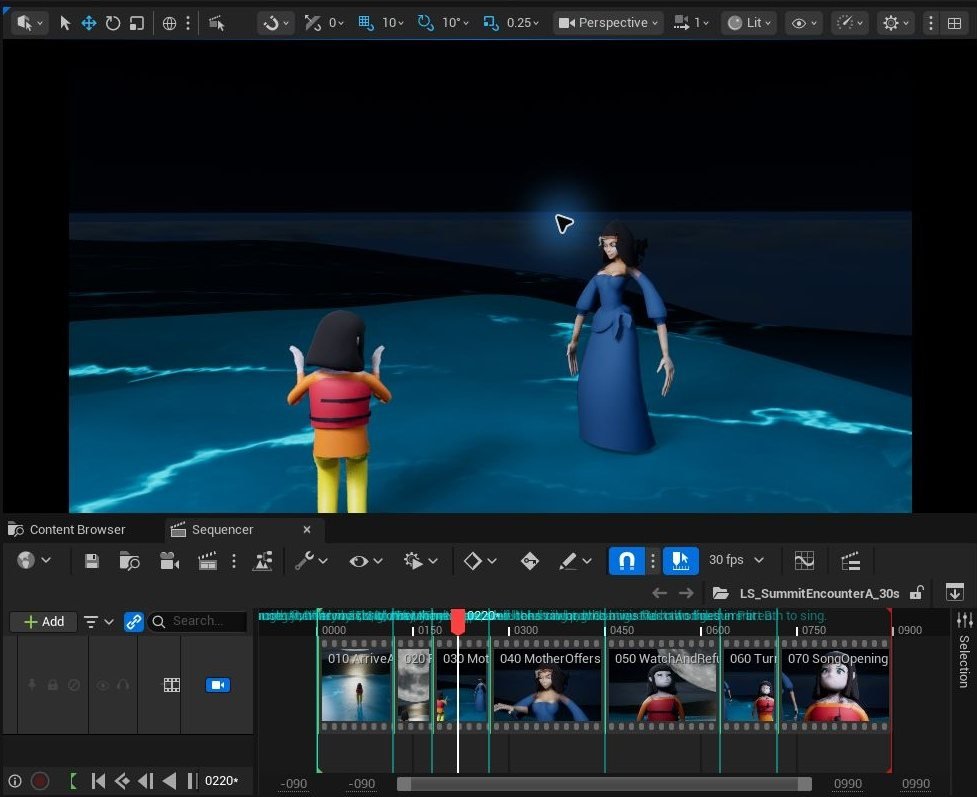Screen dimensions: 977x797
Task: Save the current sequence
Action: [x=92, y=561]
